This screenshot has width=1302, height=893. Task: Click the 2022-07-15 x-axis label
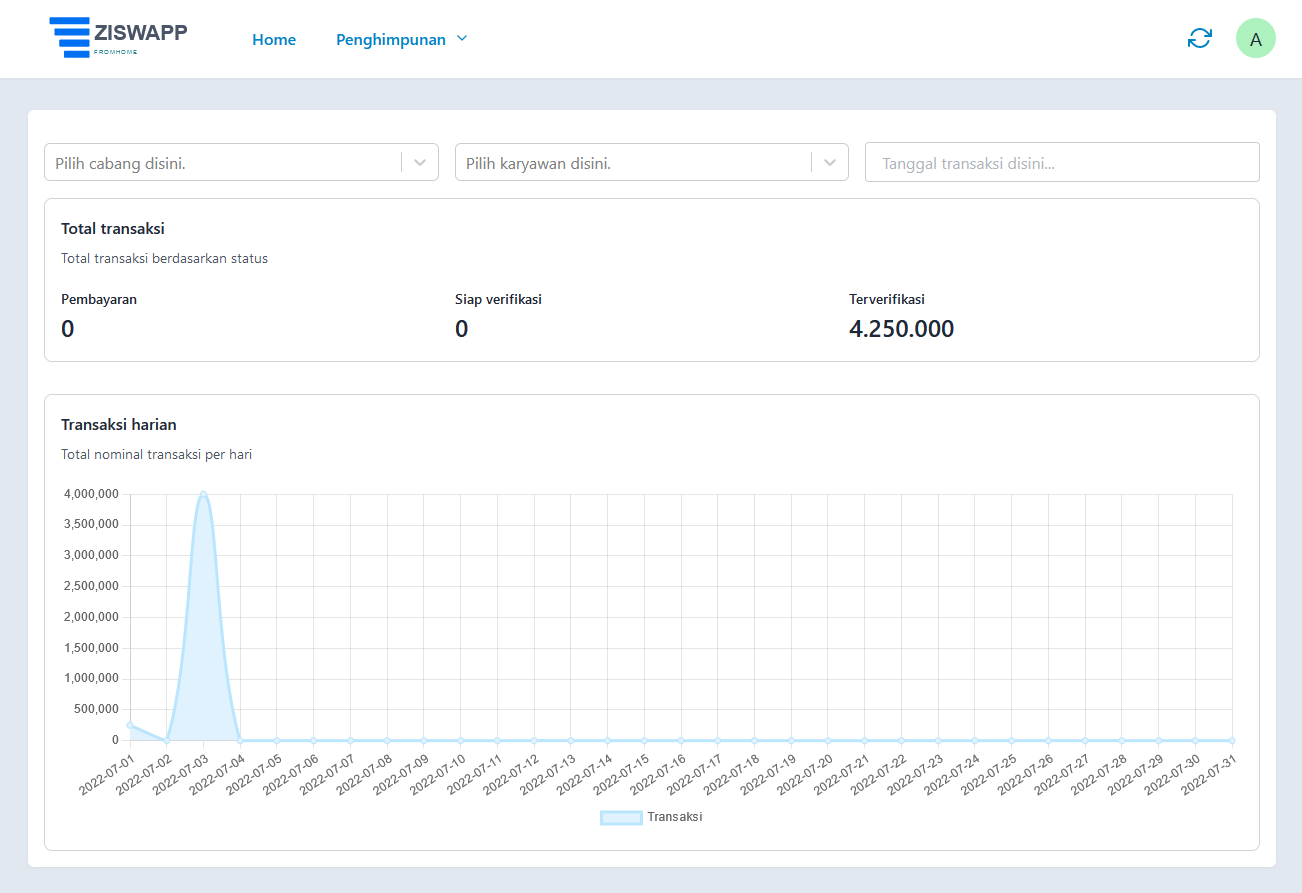[x=621, y=775]
